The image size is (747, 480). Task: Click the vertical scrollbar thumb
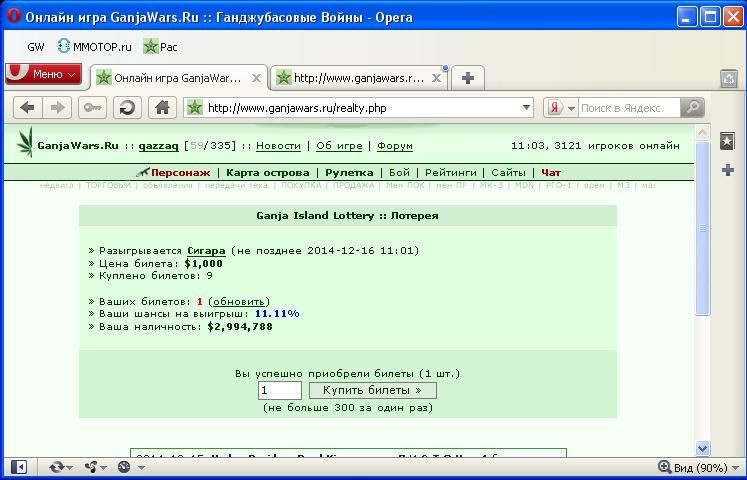[702, 228]
